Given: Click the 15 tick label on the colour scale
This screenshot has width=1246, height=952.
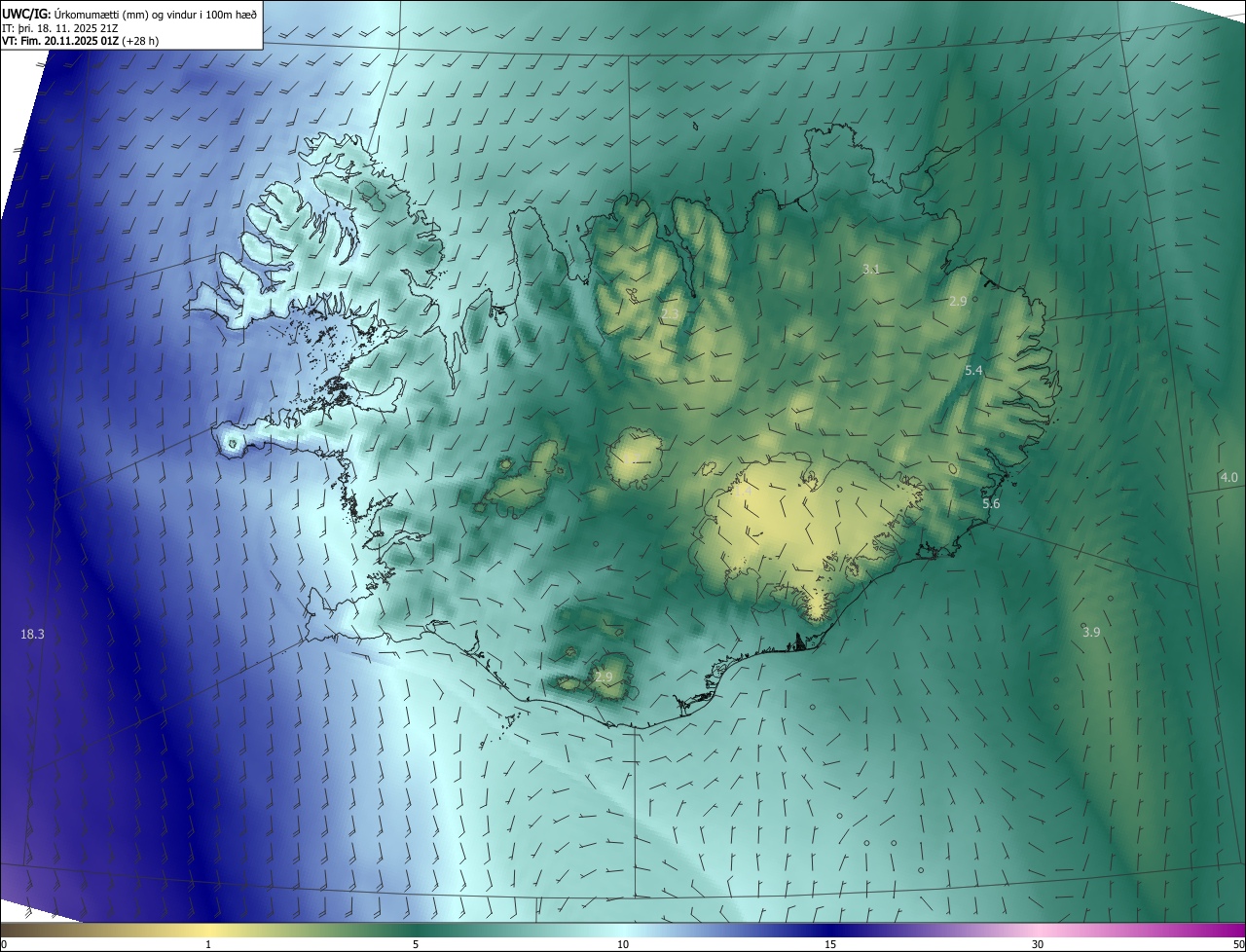Looking at the screenshot, I should click(830, 944).
